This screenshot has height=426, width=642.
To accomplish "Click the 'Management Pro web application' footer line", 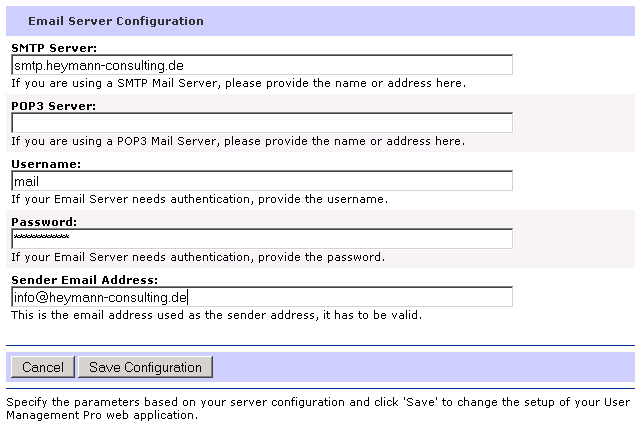I will tap(102, 415).
